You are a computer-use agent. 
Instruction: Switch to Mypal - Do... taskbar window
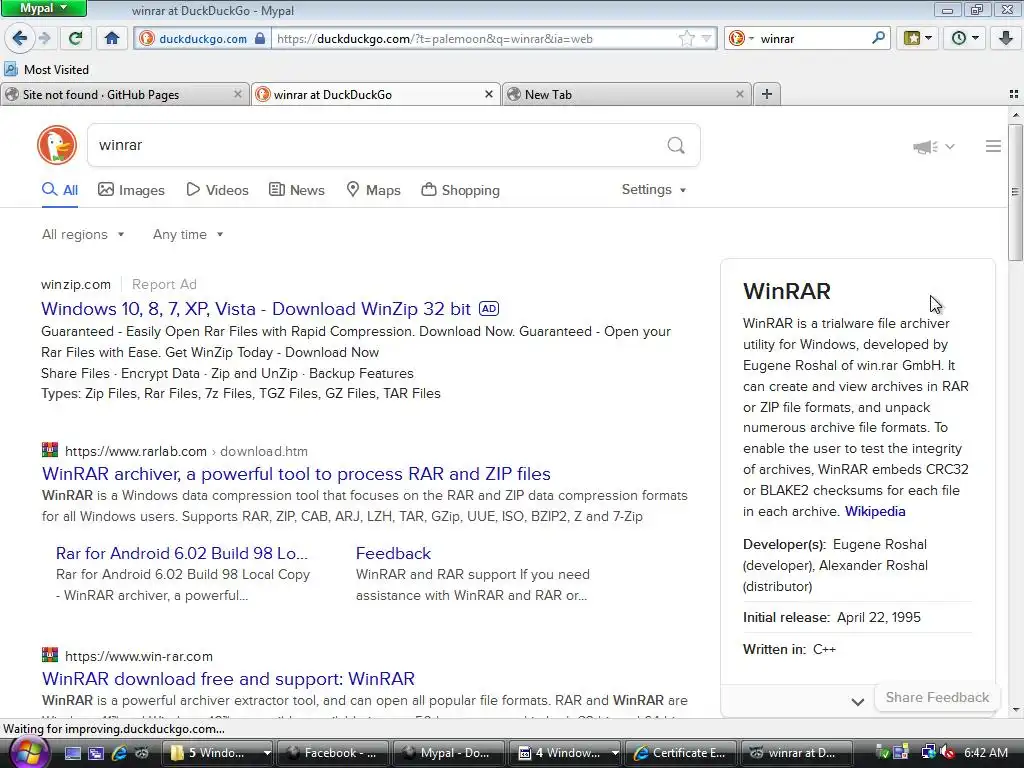tap(449, 753)
